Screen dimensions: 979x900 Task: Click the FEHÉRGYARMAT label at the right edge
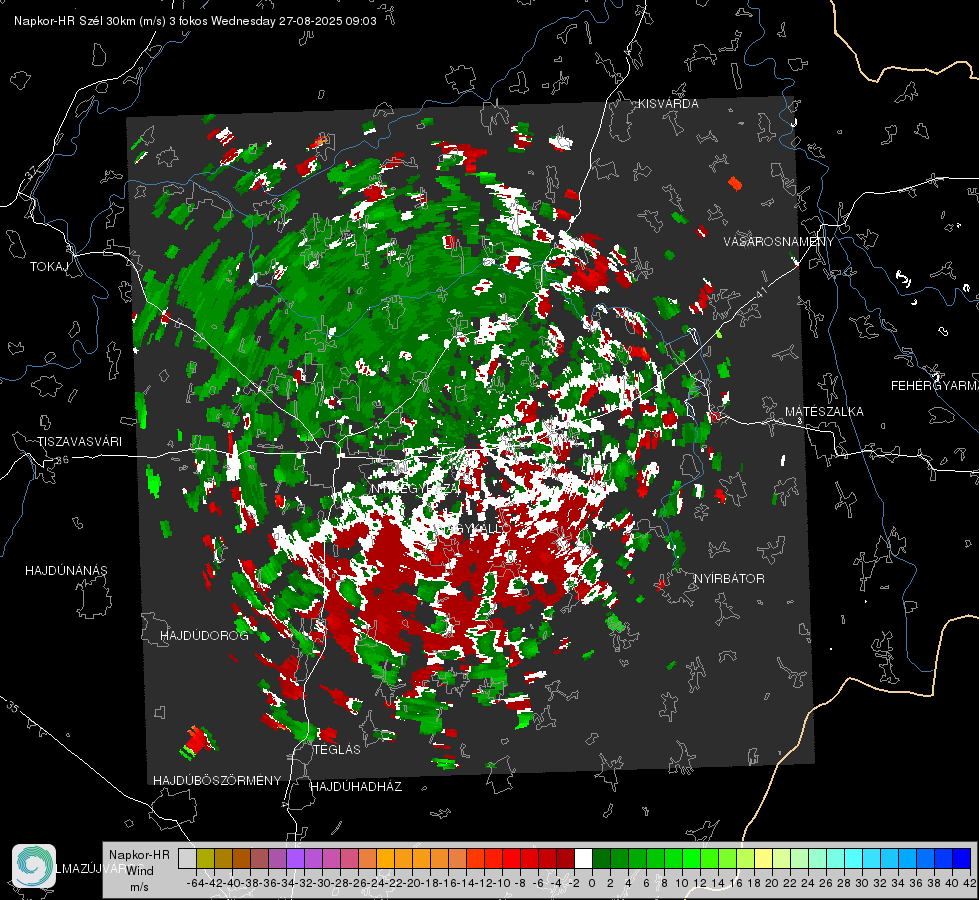pos(935,386)
